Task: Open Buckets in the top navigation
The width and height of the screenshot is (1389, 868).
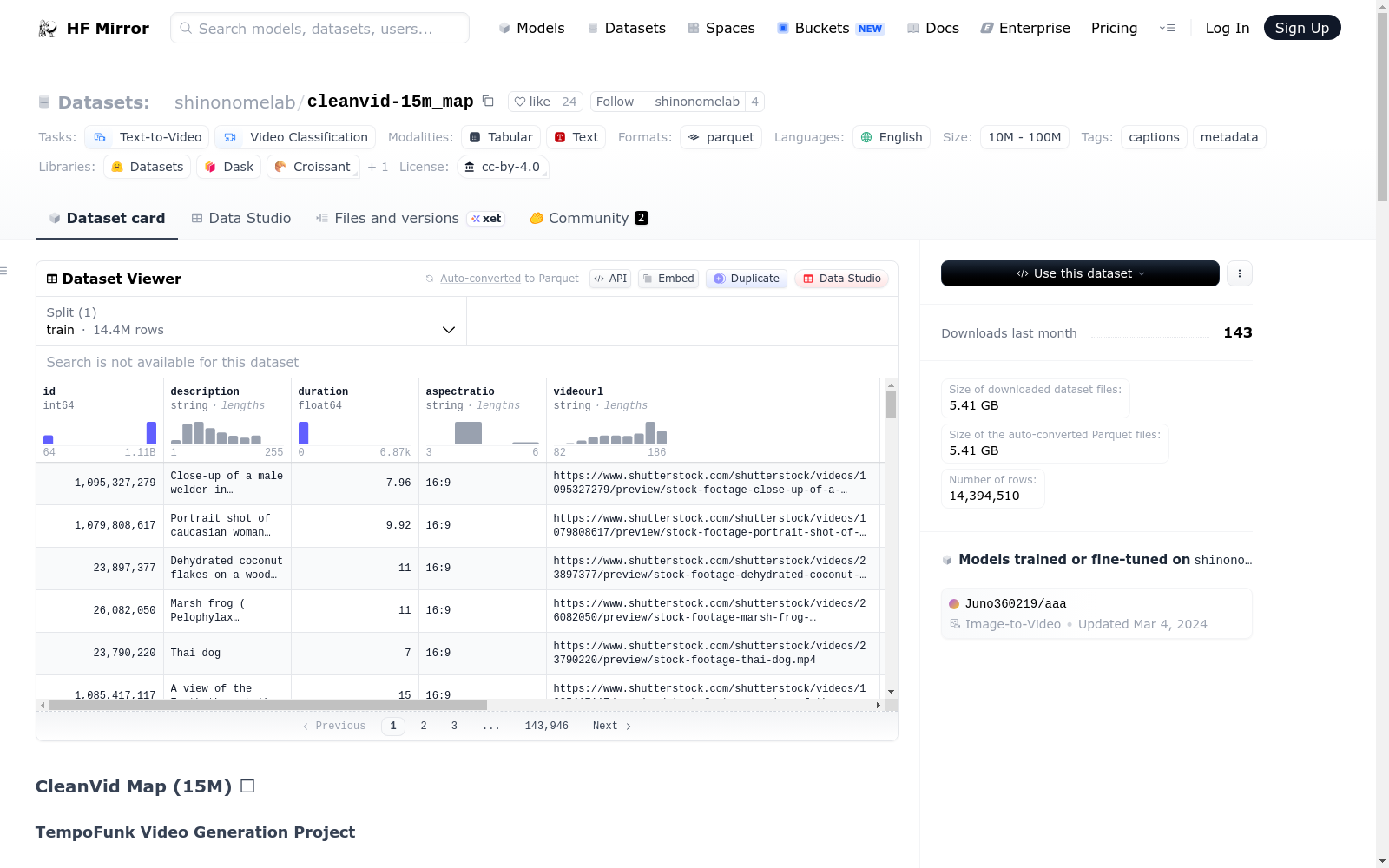Action: [x=831, y=28]
